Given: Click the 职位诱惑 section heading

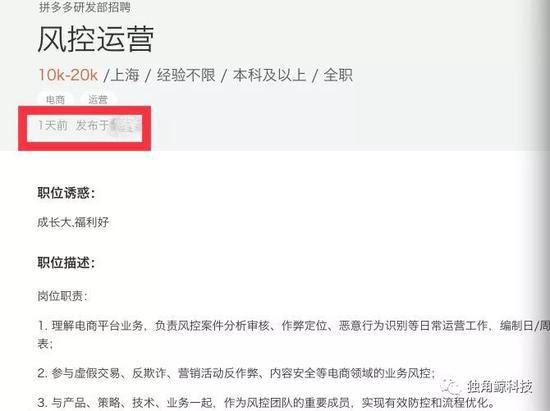Looking at the screenshot, I should tap(66, 193).
